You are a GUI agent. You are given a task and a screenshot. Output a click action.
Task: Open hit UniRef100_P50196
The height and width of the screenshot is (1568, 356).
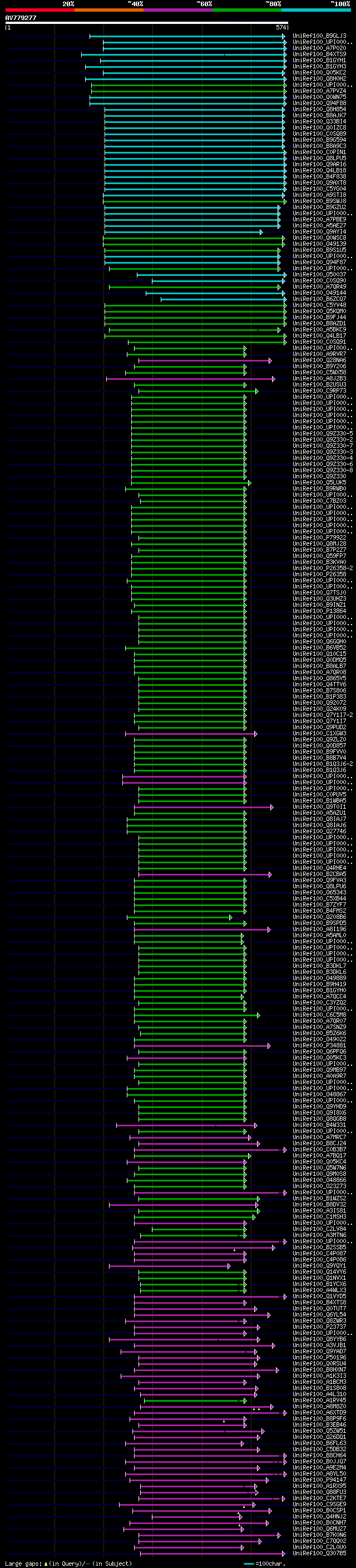coord(319,1357)
